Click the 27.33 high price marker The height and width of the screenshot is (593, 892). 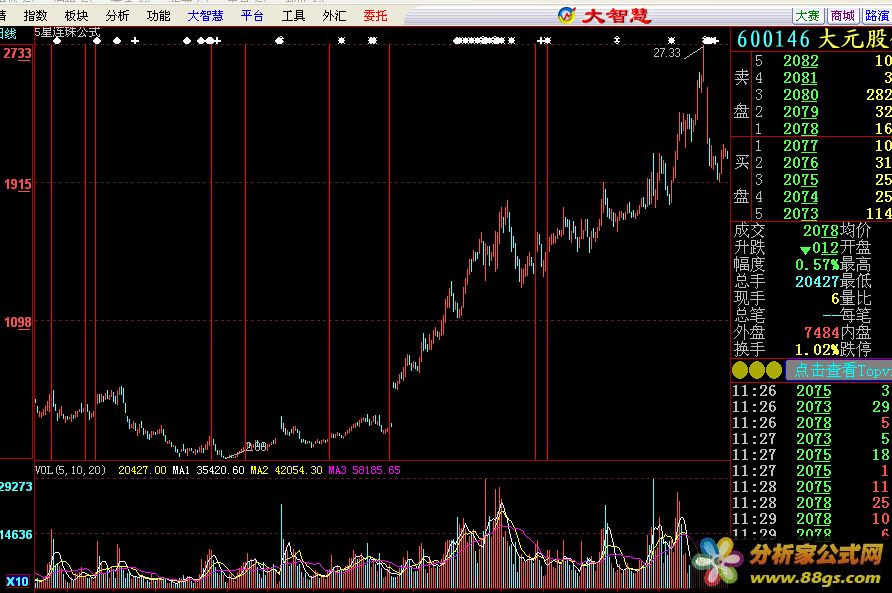[x=667, y=53]
